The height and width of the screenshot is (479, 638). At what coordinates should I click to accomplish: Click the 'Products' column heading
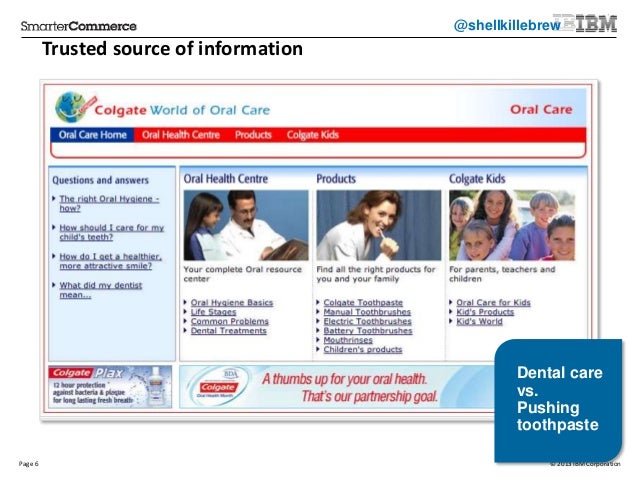336,179
